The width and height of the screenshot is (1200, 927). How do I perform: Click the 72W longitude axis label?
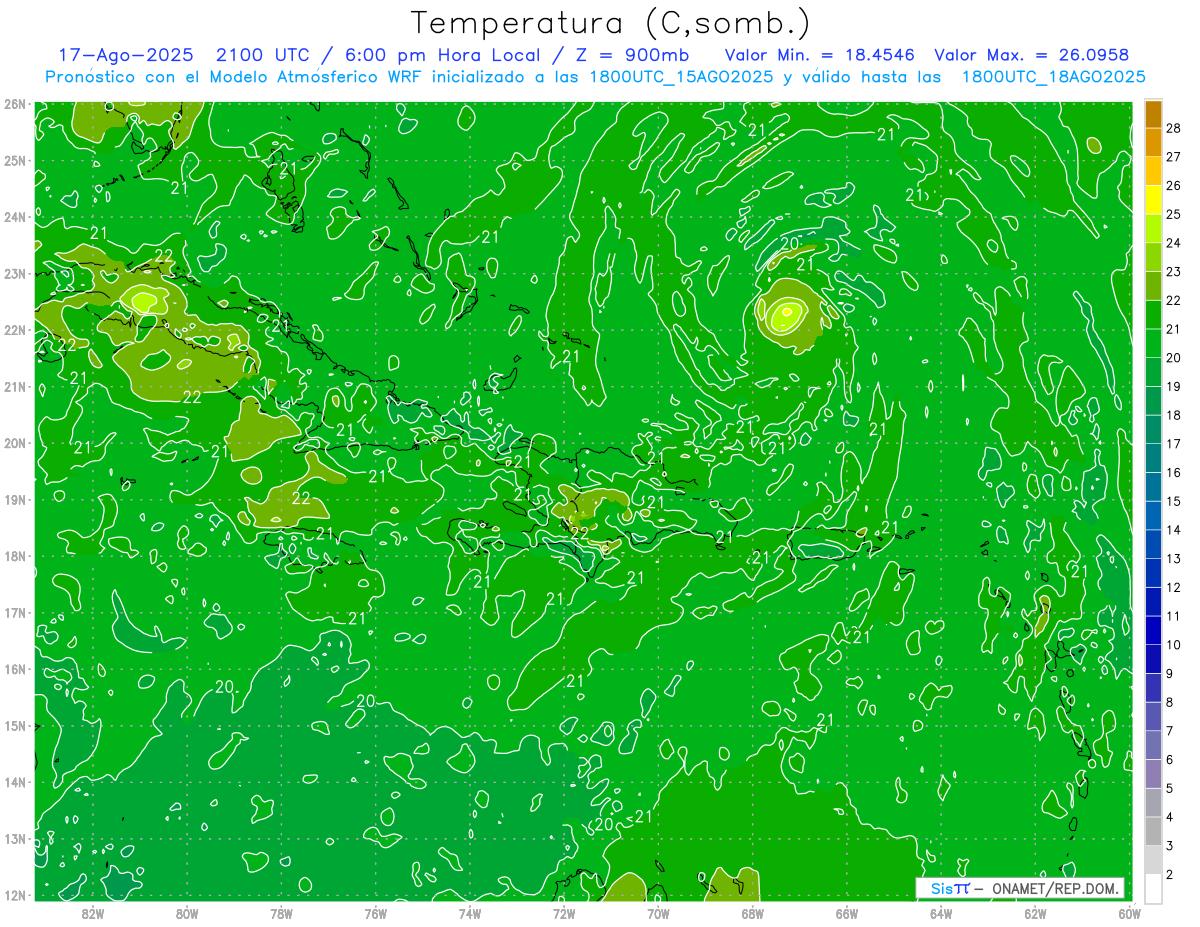pos(564,913)
